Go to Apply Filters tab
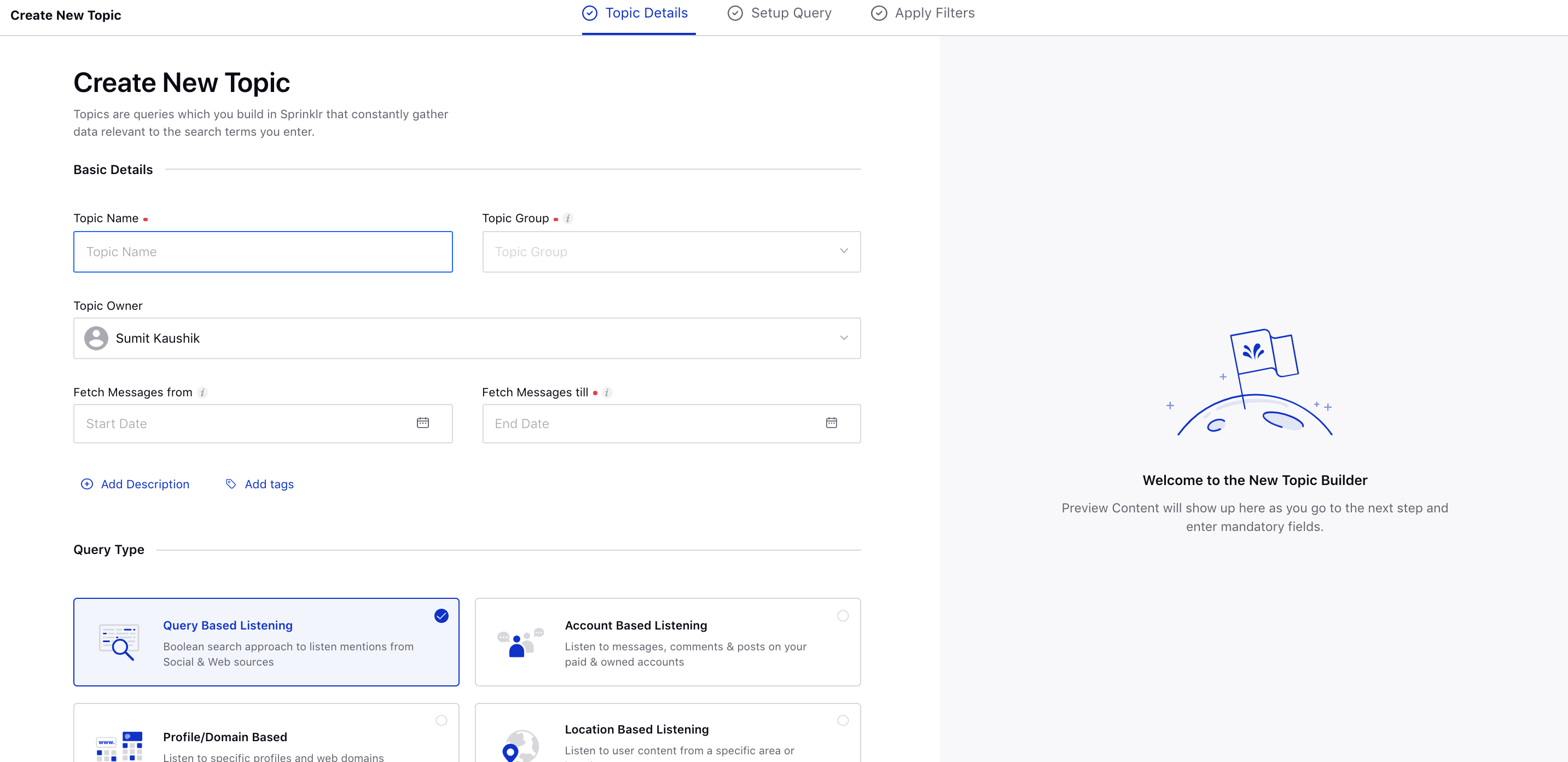 point(923,13)
